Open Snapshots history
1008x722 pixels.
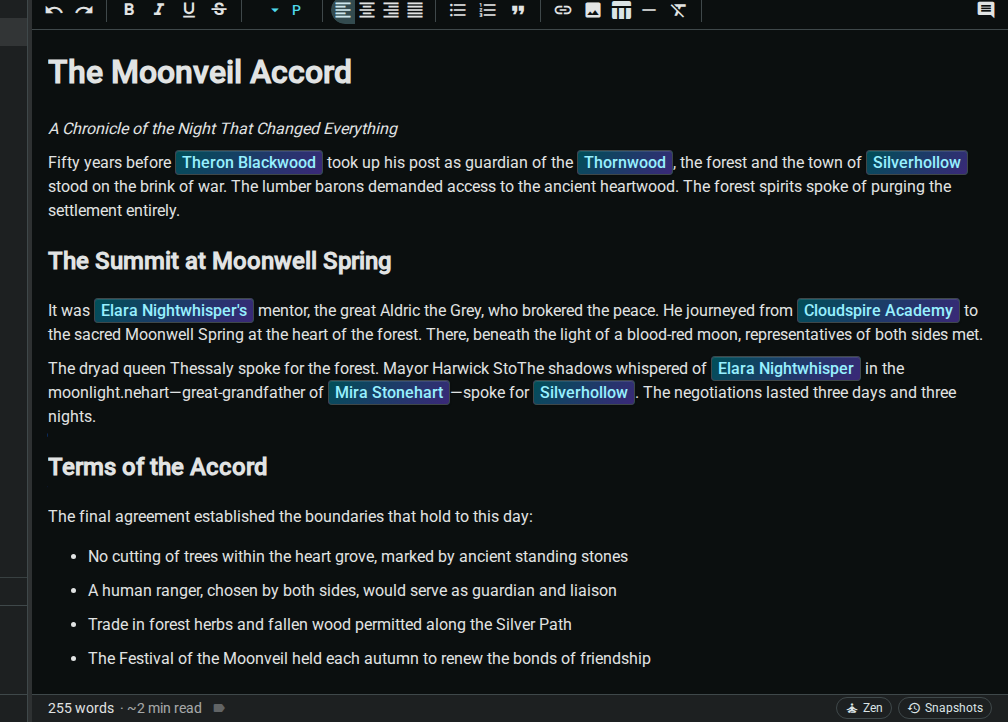[x=945, y=708]
